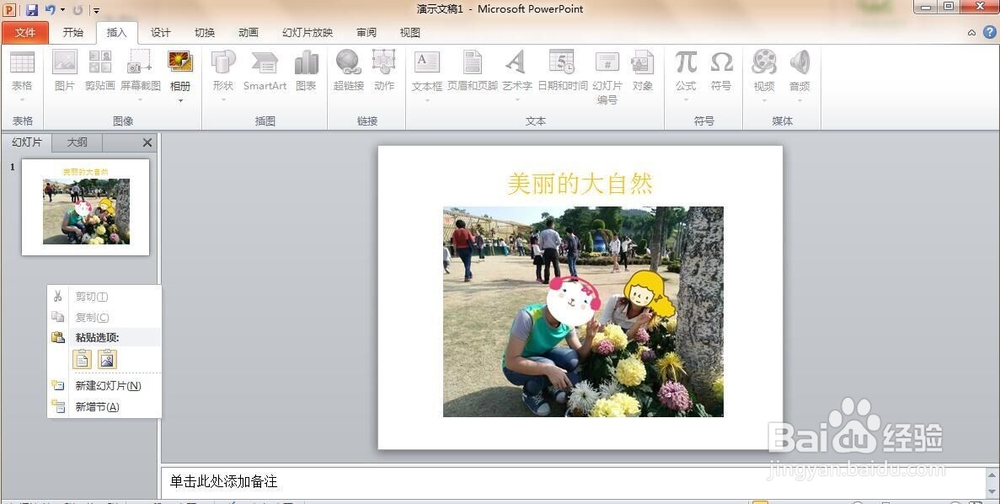
Task: Insert a picture using 图片 icon
Action: (64, 70)
